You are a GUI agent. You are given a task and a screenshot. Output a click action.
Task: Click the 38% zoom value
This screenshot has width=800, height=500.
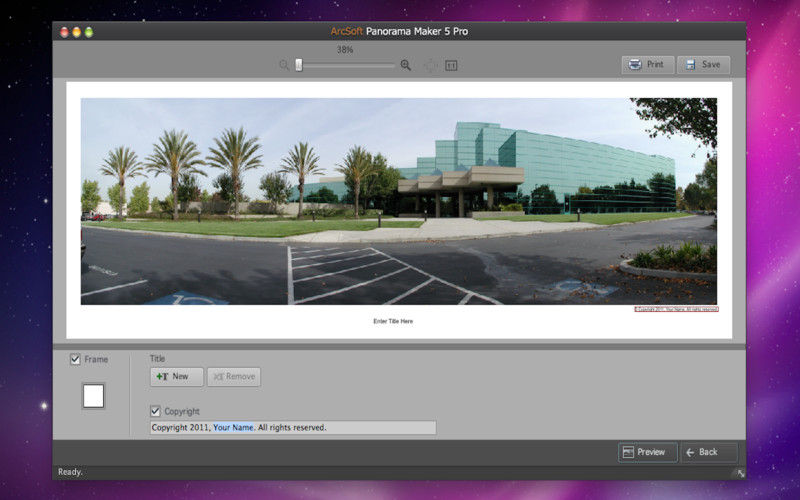[x=345, y=49]
